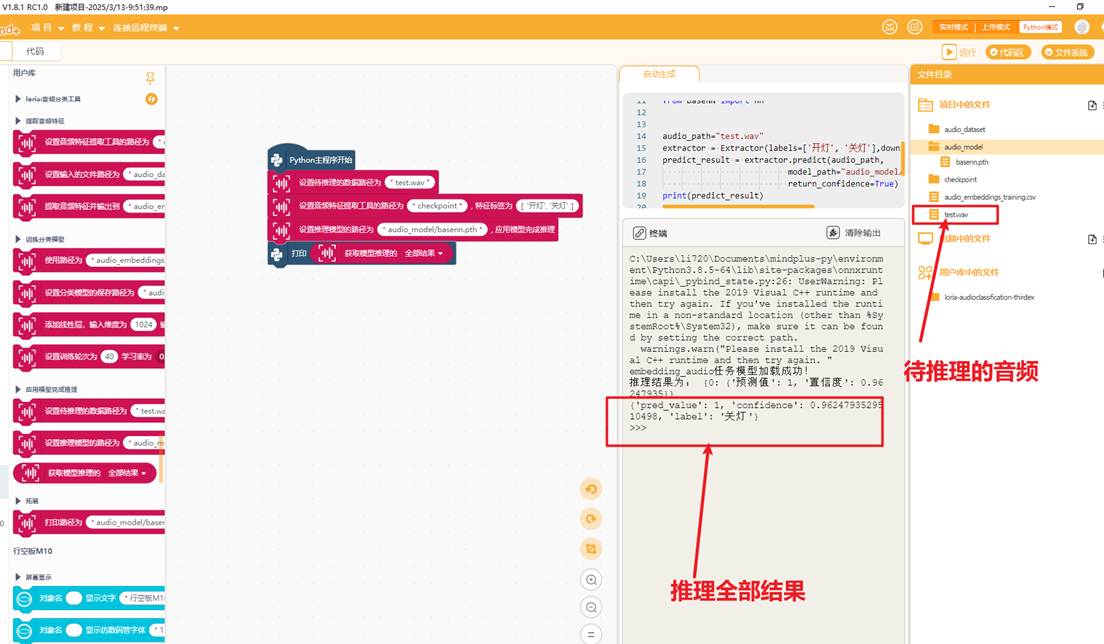The width and height of the screenshot is (1104, 644).
Task: Click the 显示文字 行空板M10 block
Action: (x=89, y=598)
